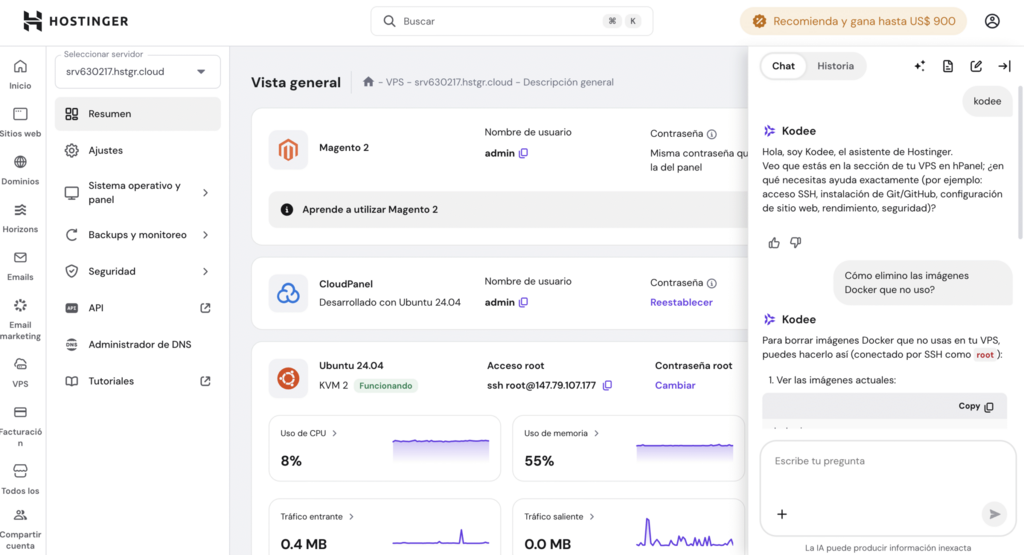Click the Tráfico saliente graph

pos(684,532)
